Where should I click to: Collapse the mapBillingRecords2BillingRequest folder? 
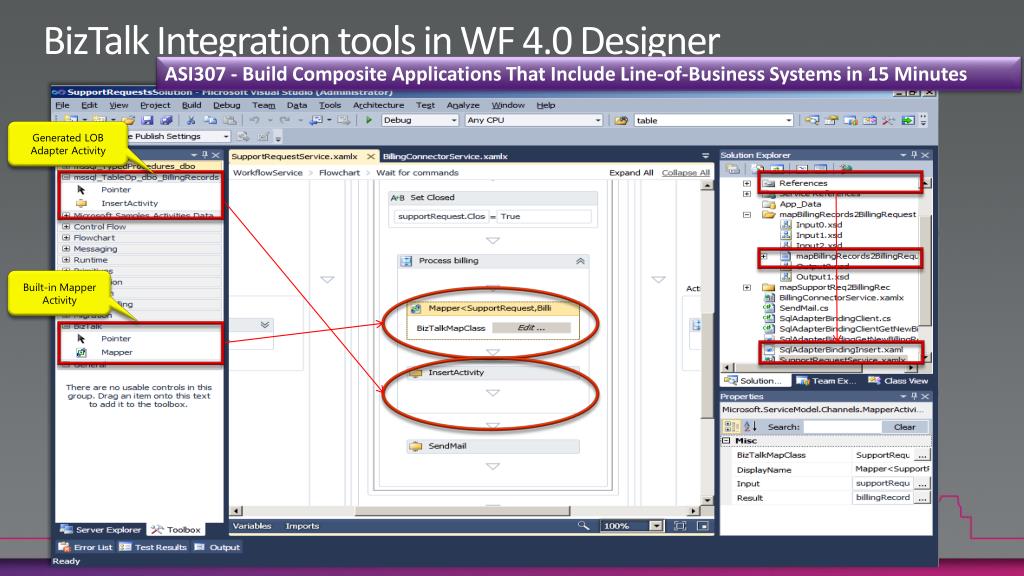click(747, 214)
